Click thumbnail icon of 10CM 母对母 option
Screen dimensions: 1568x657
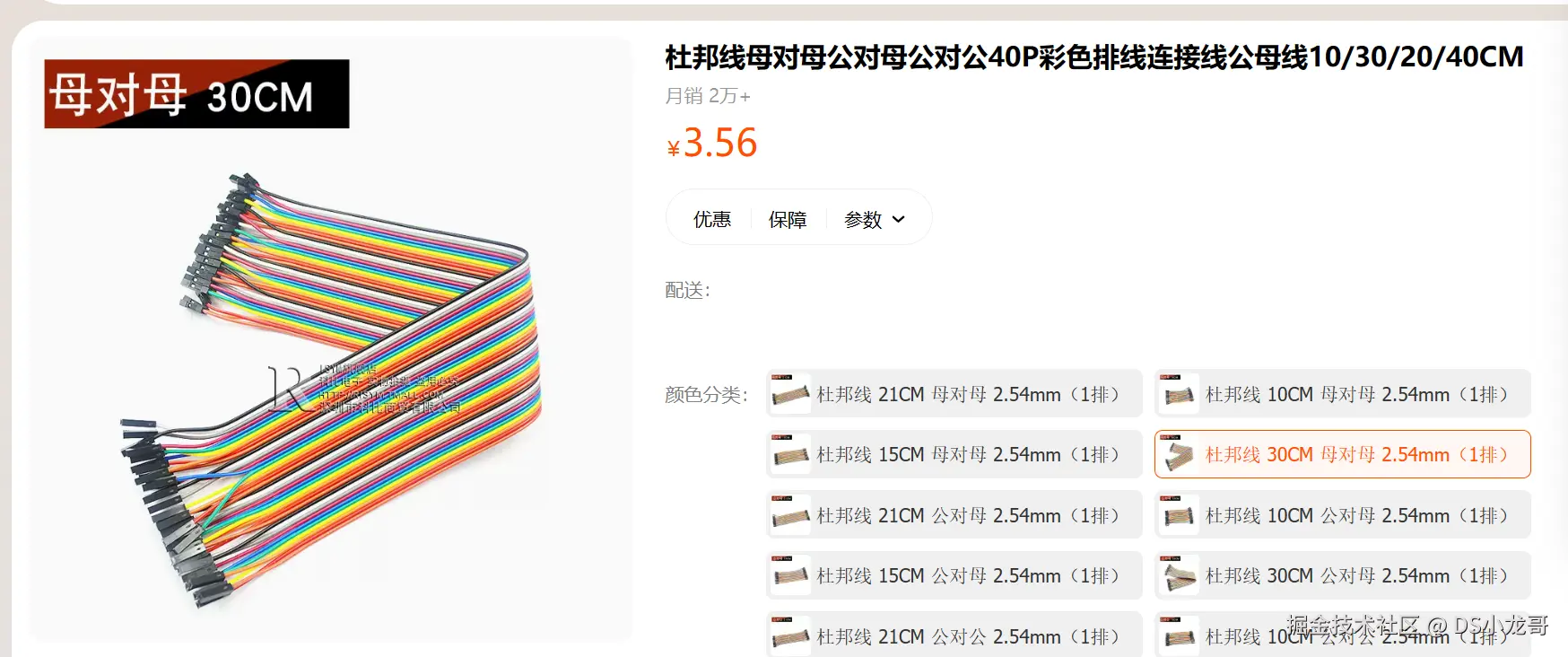coord(1180,394)
